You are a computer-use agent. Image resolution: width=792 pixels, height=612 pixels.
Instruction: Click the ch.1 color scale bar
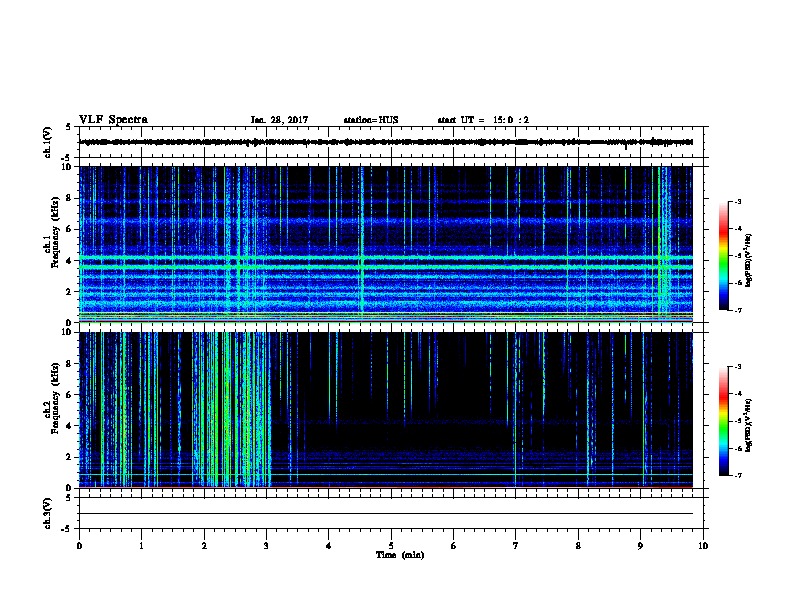pos(723,256)
